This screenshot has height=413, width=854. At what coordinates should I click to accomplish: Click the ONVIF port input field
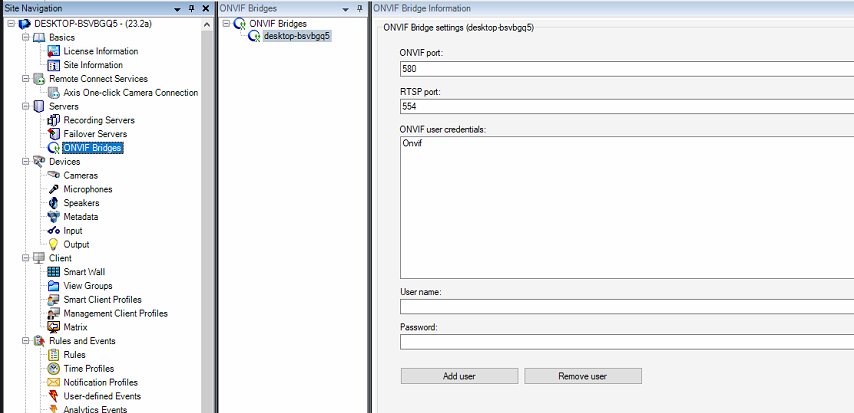tap(625, 72)
